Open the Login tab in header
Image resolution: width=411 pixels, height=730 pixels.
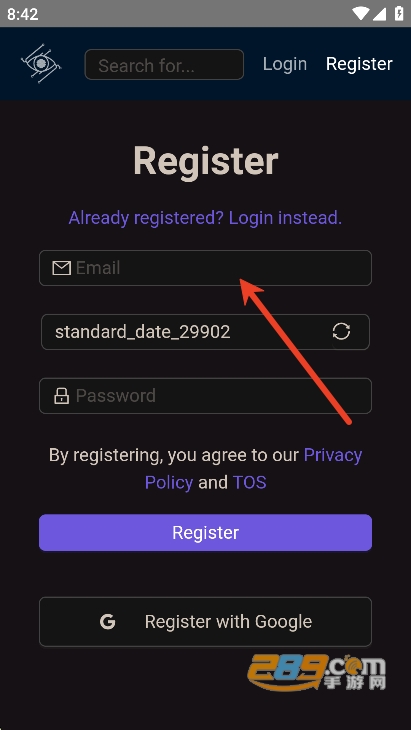click(285, 64)
